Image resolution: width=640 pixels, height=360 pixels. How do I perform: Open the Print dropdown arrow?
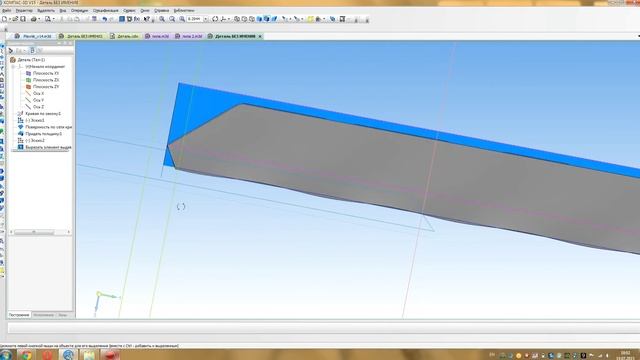(39, 19)
